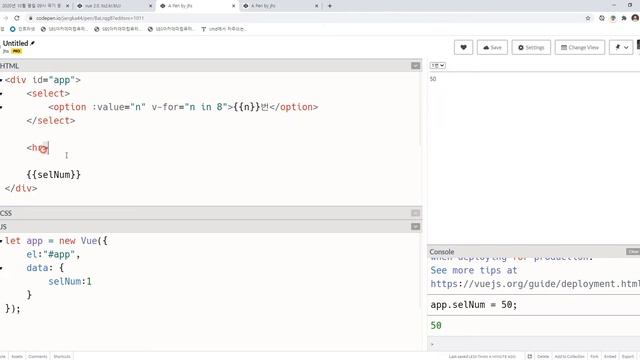This screenshot has height=360, width=640.
Task: Click the Console panel title
Action: 442,252
